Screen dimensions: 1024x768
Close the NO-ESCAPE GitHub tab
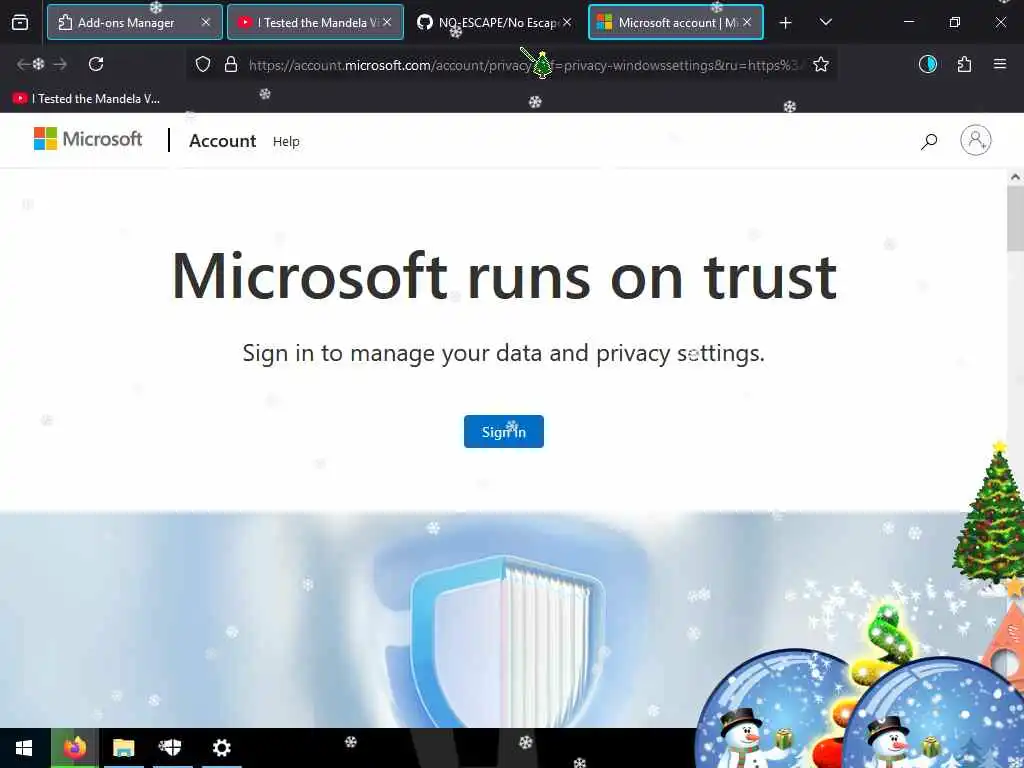point(567,22)
